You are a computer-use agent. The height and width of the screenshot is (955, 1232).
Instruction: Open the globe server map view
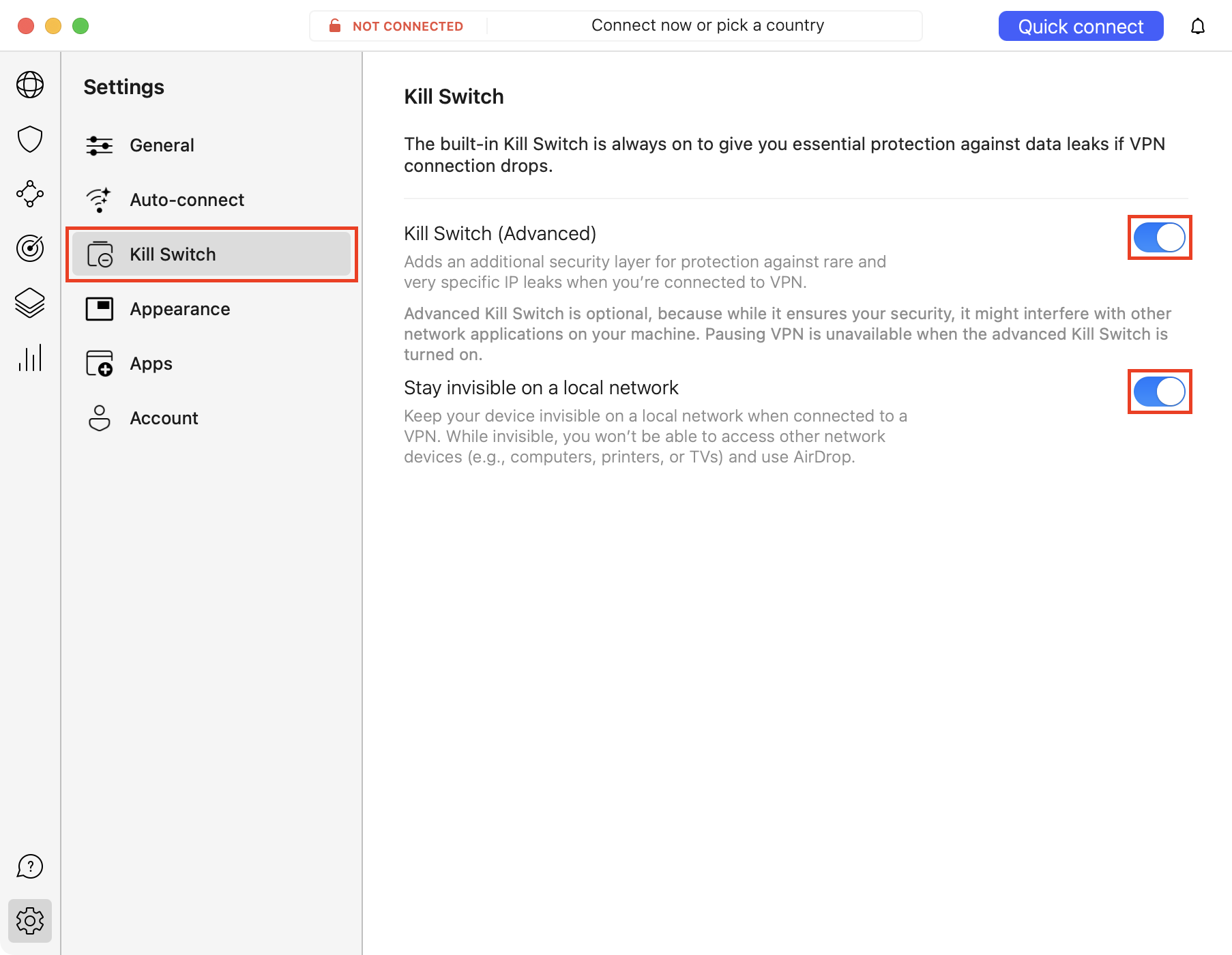point(30,85)
